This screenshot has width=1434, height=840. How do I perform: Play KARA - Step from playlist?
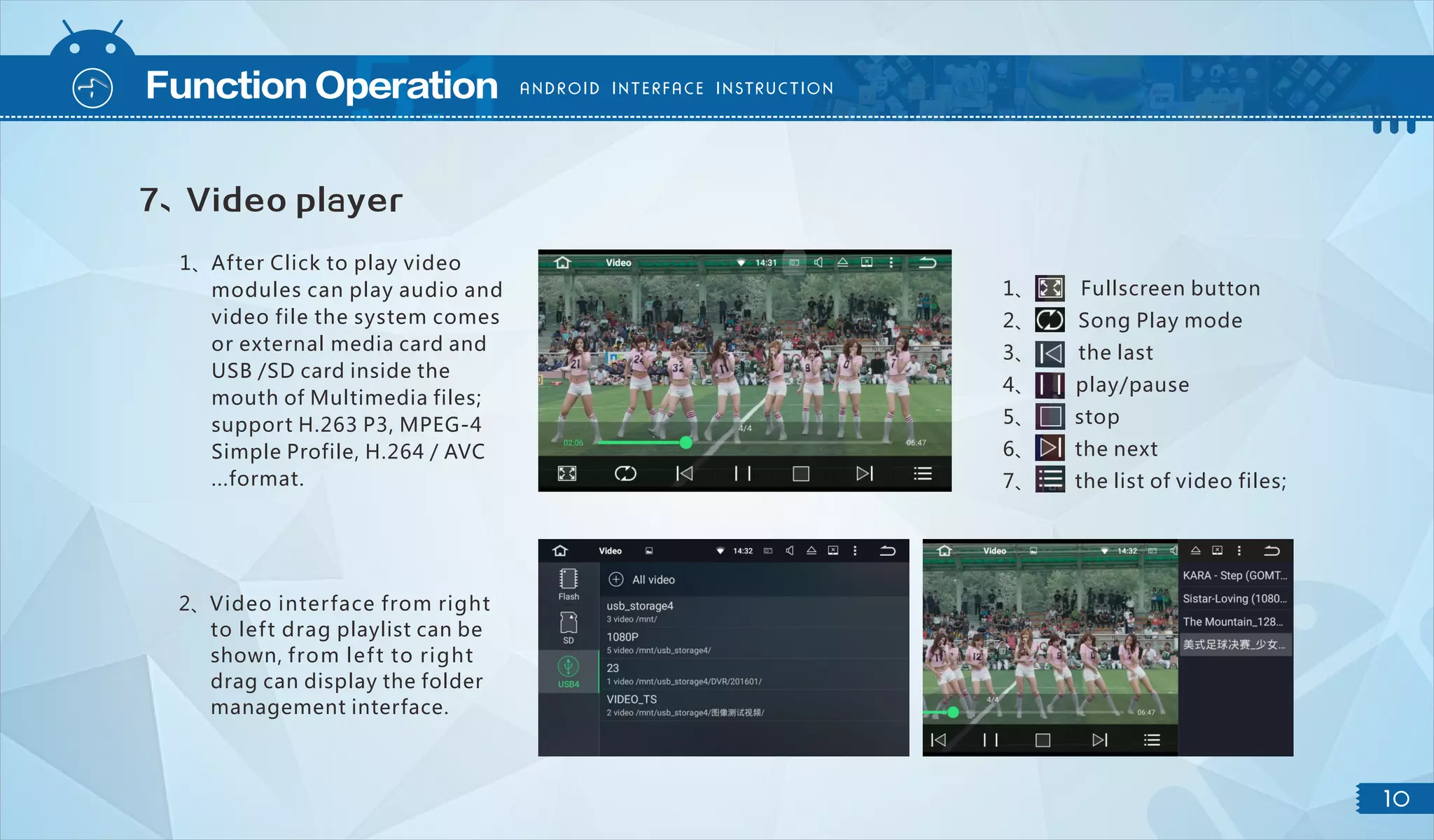pos(1234,575)
